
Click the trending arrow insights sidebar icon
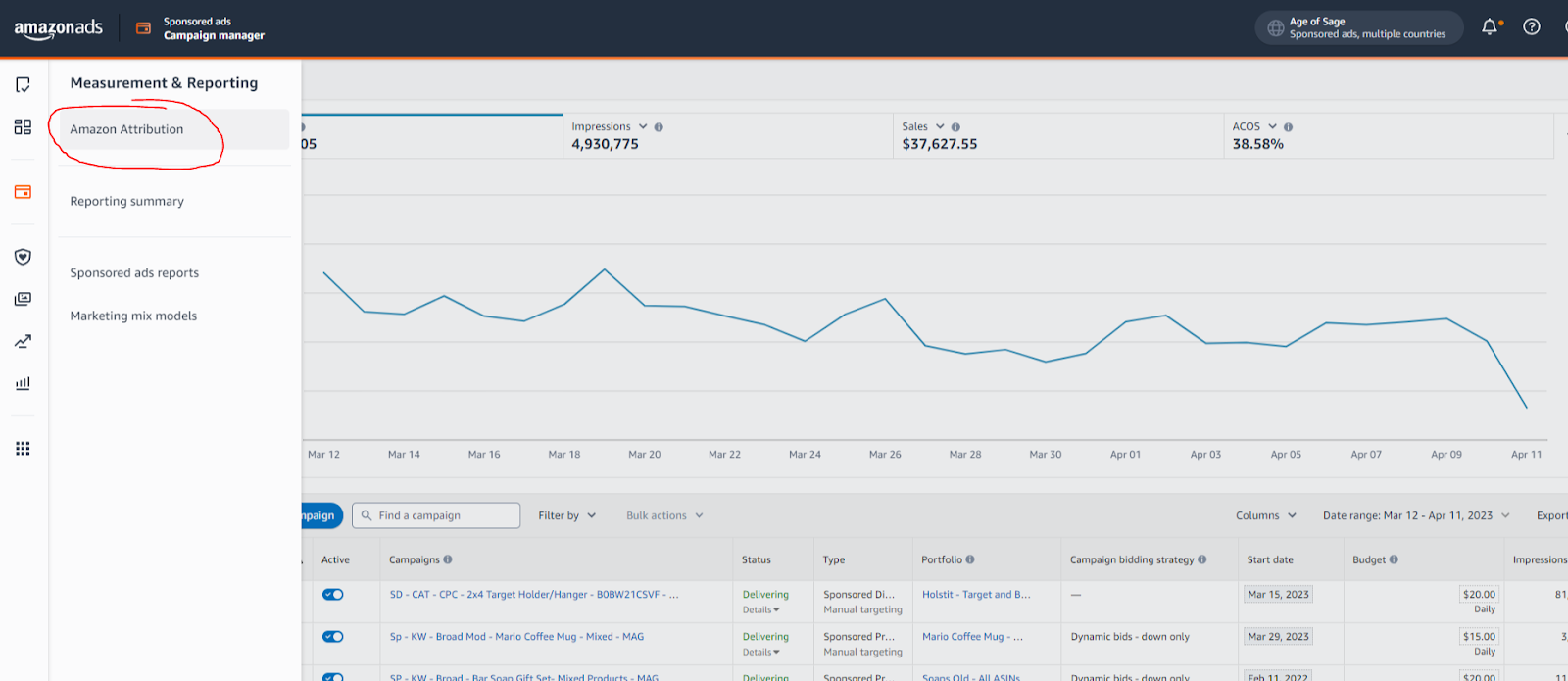(x=23, y=341)
